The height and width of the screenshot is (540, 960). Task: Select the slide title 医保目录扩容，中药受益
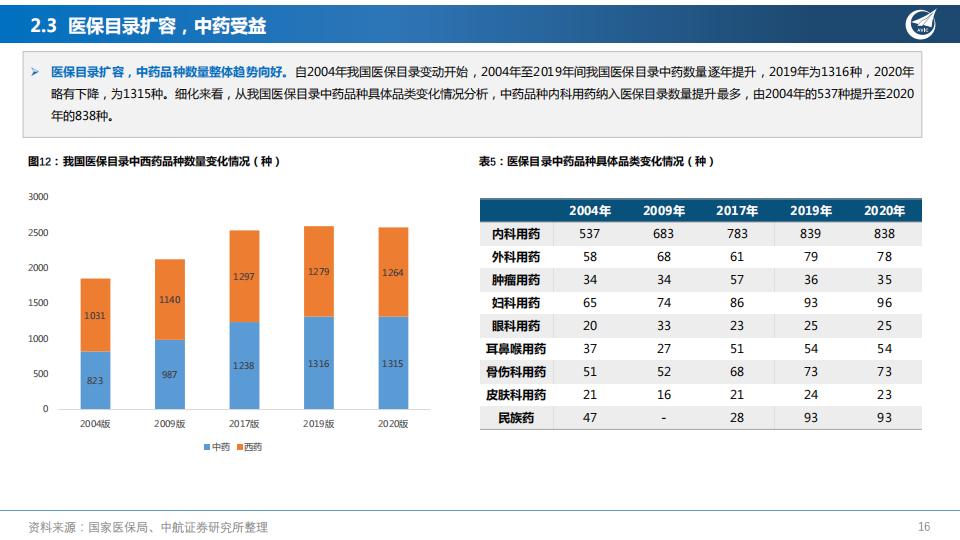167,26
